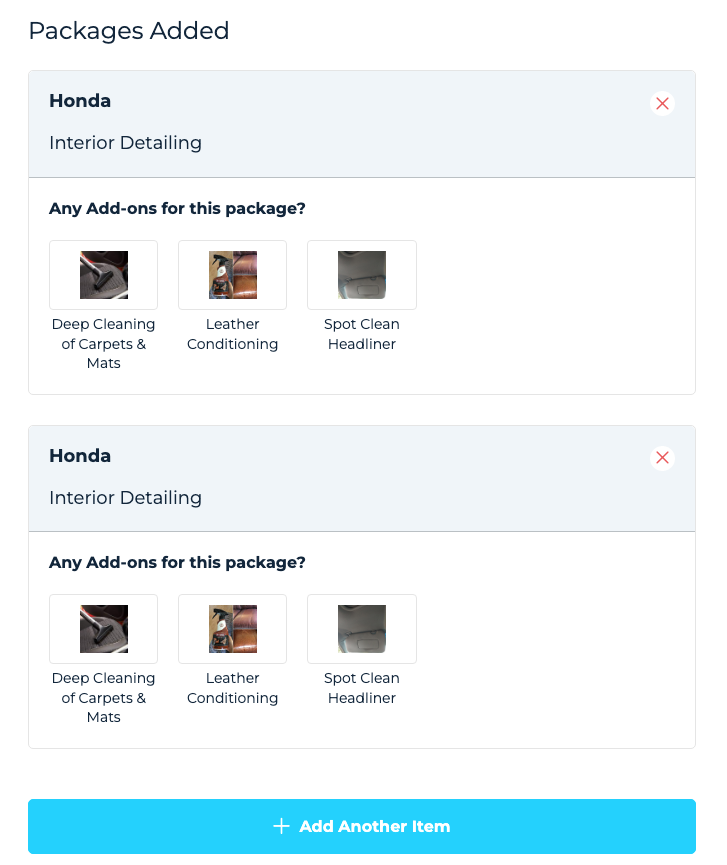This screenshot has height=865, width=727.
Task: Select Deep Cleaning thumbnail in second package
Action: click(104, 629)
